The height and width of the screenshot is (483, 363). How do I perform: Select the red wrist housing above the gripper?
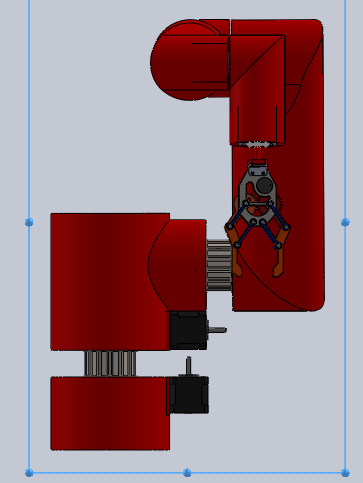257,90
